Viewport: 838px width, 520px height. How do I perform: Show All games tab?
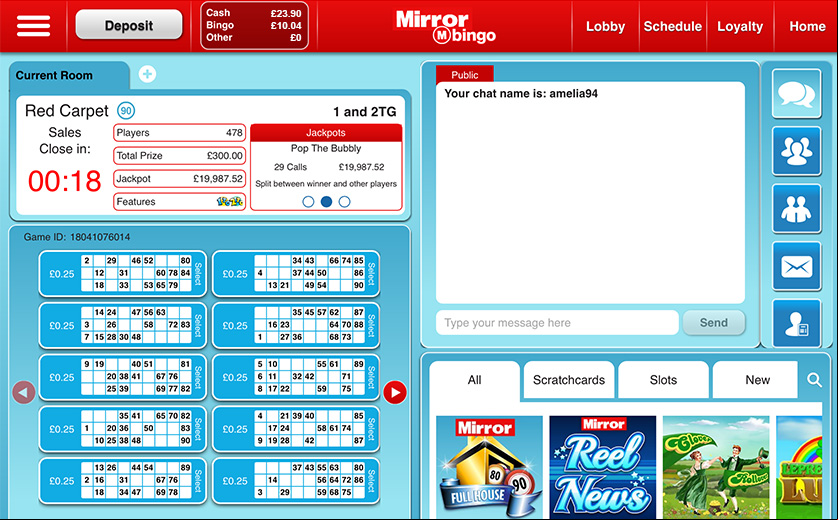click(474, 380)
